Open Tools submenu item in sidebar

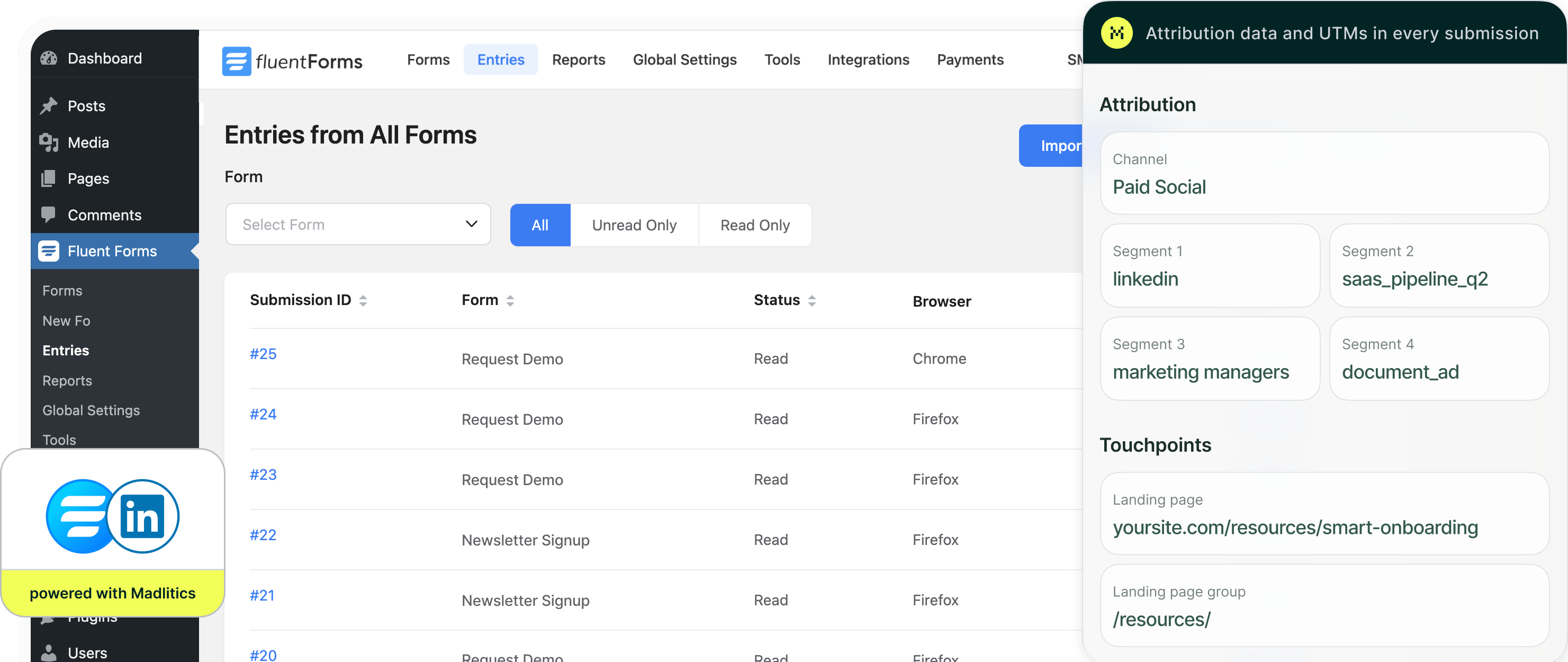tap(59, 440)
